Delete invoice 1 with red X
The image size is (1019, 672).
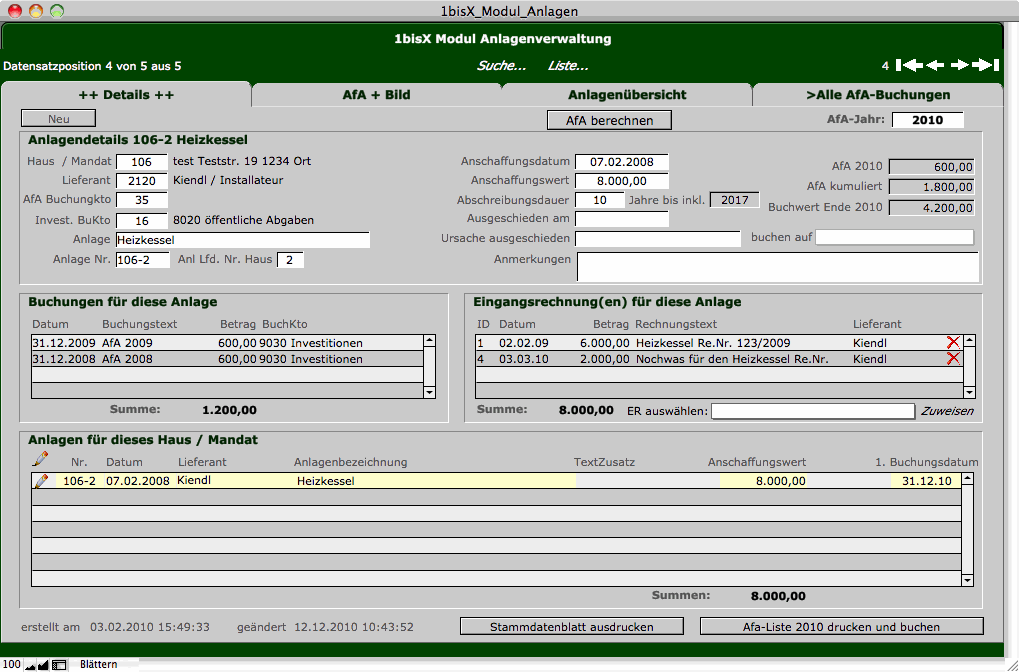pos(953,343)
